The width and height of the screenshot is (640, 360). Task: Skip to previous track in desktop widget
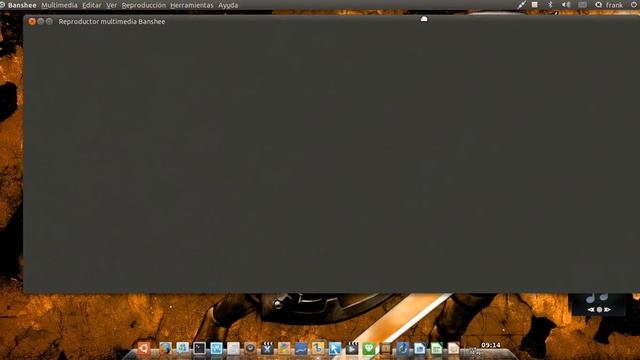click(x=591, y=309)
